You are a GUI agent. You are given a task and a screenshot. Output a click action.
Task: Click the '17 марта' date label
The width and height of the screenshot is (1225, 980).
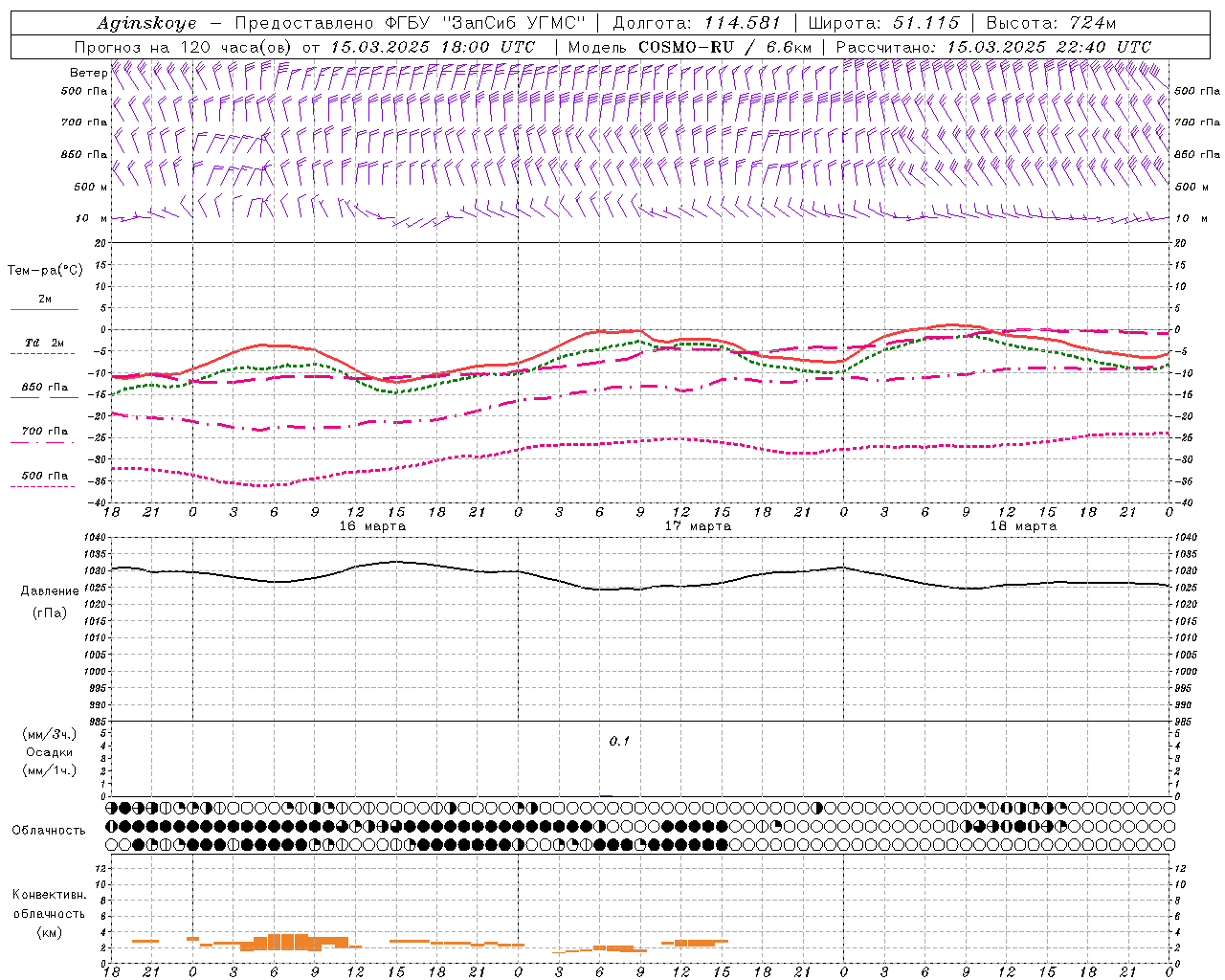tap(698, 526)
